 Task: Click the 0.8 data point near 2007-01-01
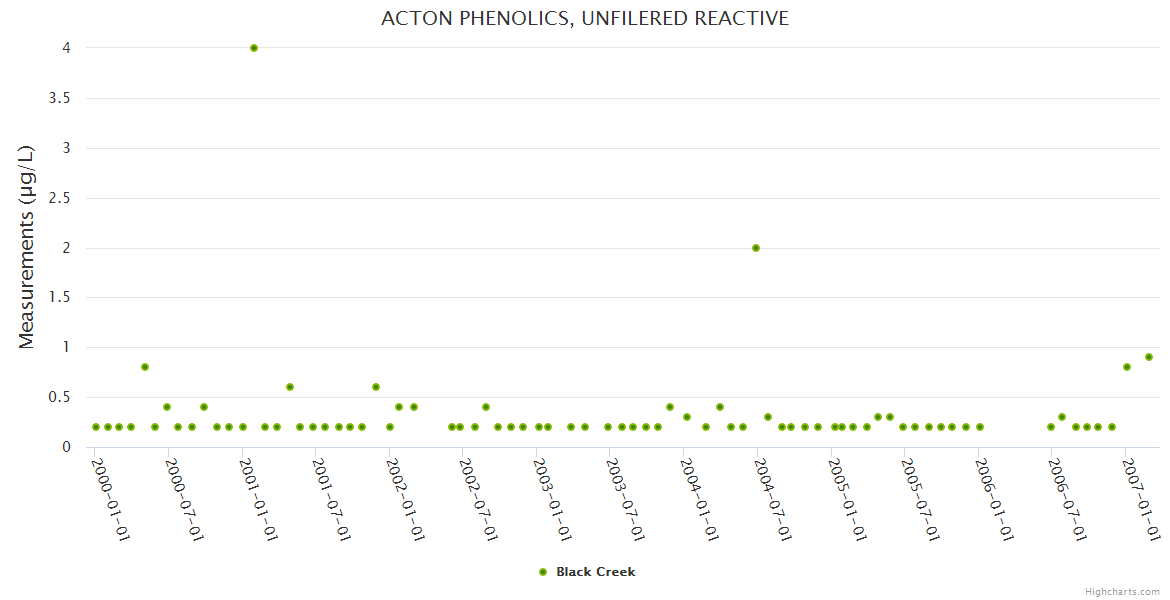pos(1127,367)
